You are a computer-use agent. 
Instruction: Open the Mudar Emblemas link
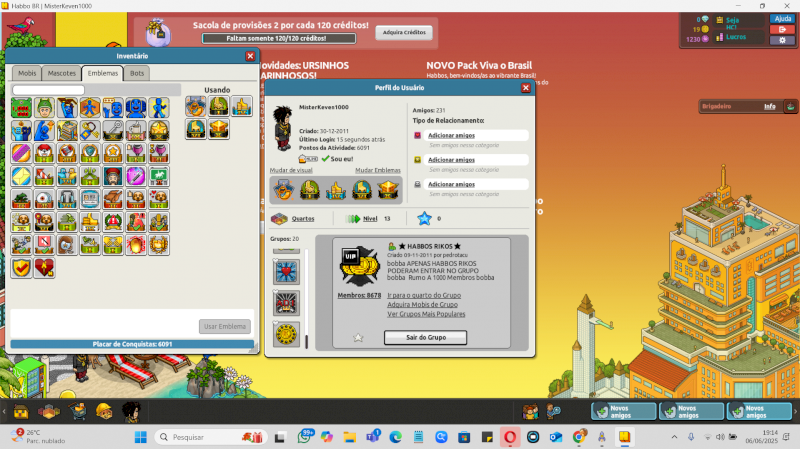point(378,170)
